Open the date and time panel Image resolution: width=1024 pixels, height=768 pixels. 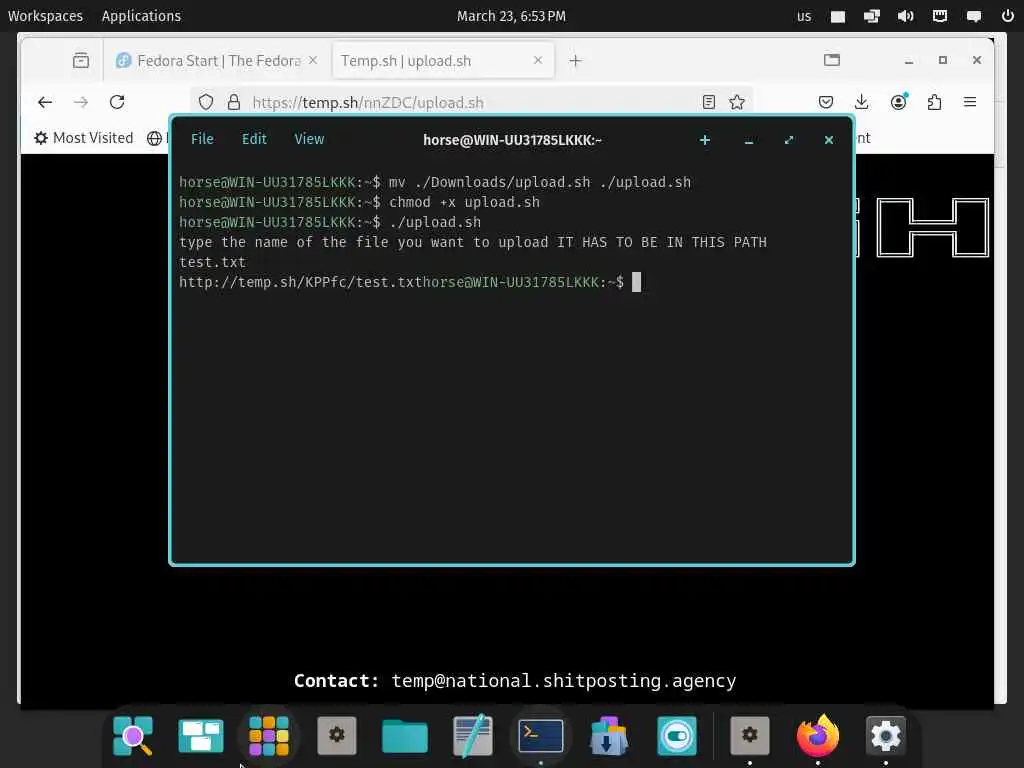511,16
